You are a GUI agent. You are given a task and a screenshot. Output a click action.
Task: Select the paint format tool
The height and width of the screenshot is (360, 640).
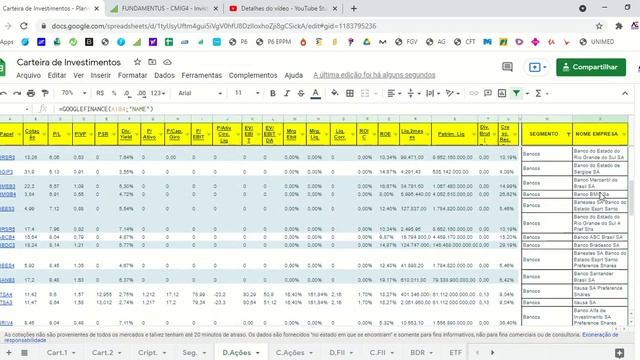[45, 93]
